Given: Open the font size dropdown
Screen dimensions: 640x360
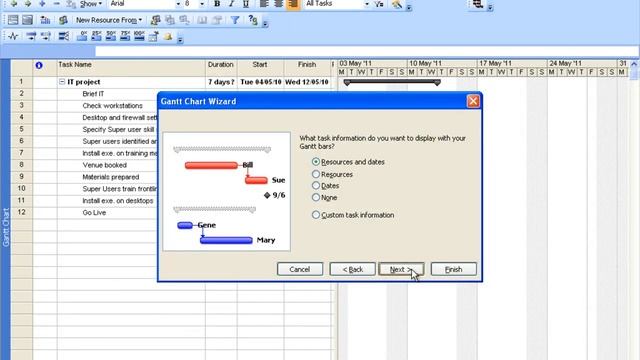Looking at the screenshot, I should (202, 4).
